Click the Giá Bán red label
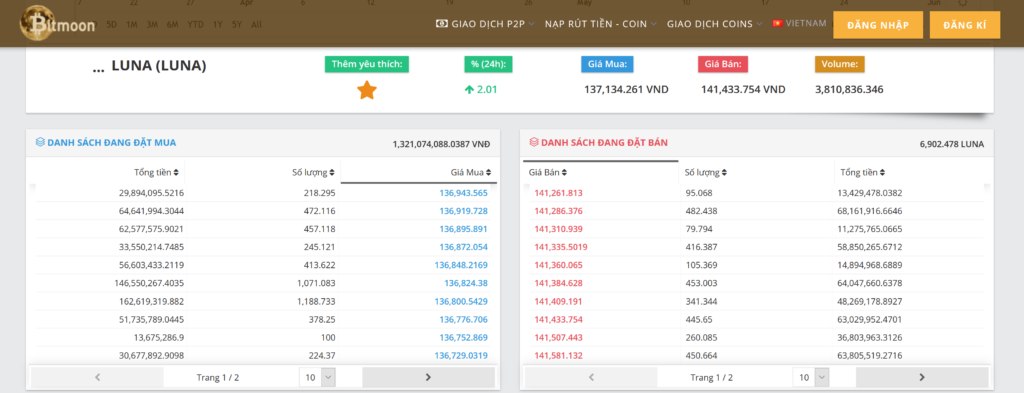1024x393 pixels. (x=723, y=64)
